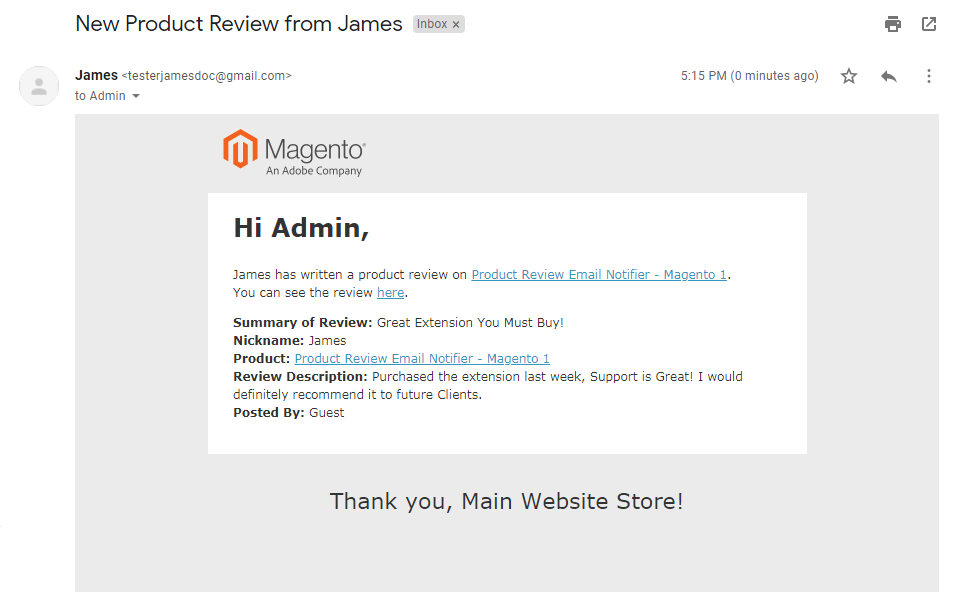Star this email from James
964x615 pixels.
click(849, 76)
